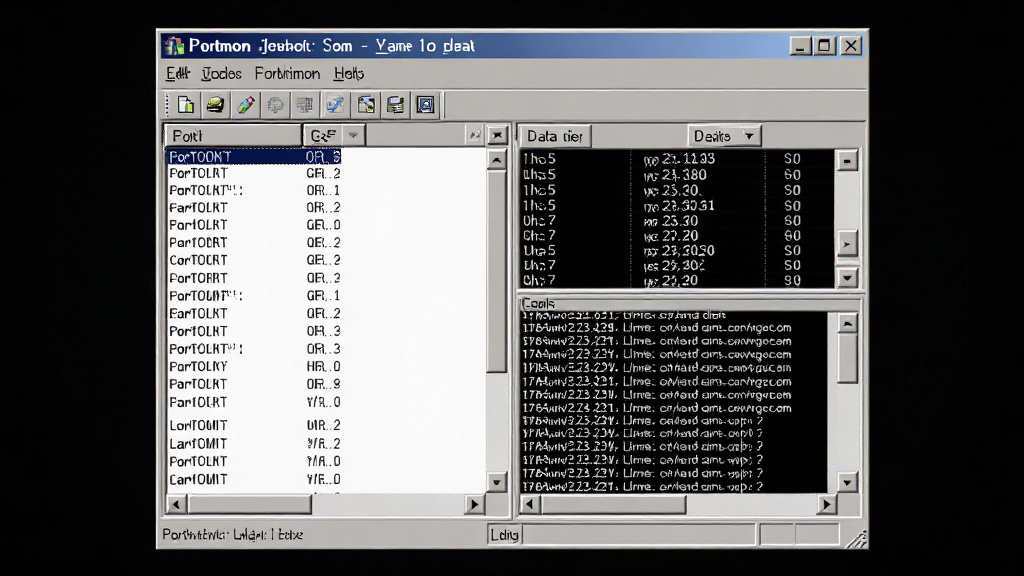The image size is (1024, 576).
Task: Click the greyed-out grid toolbar icon
Action: point(305,104)
